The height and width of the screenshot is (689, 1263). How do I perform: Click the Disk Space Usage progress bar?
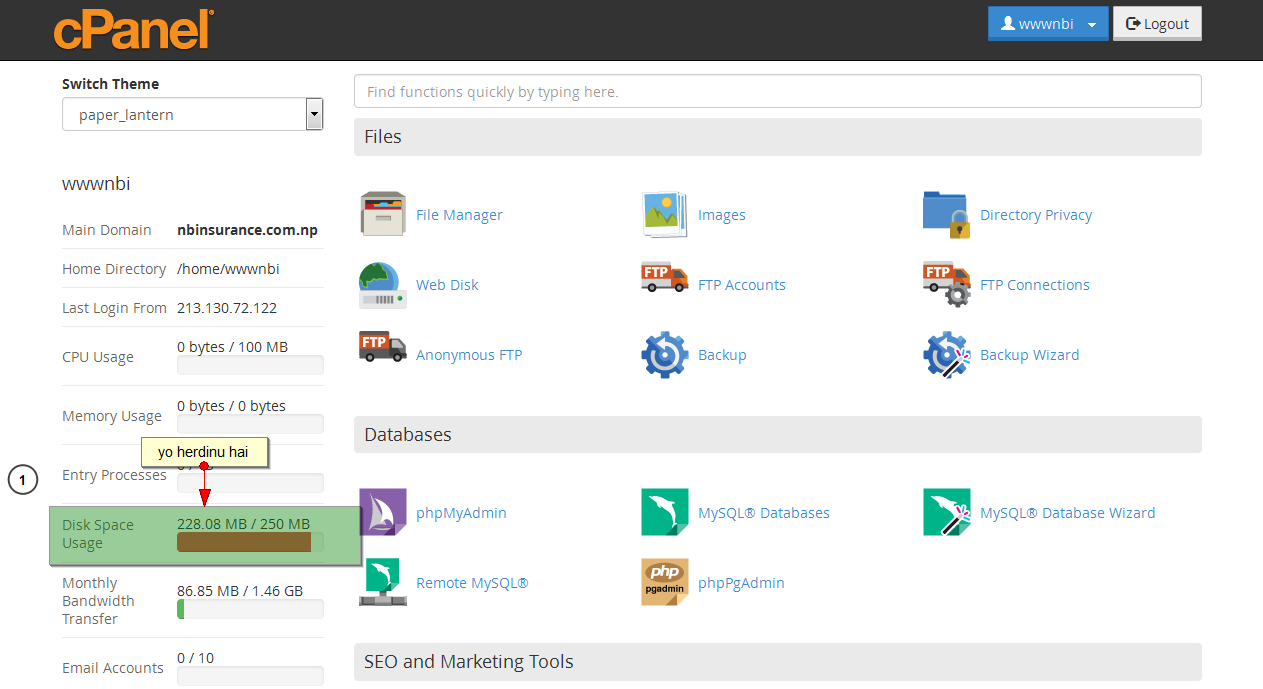pyautogui.click(x=249, y=543)
